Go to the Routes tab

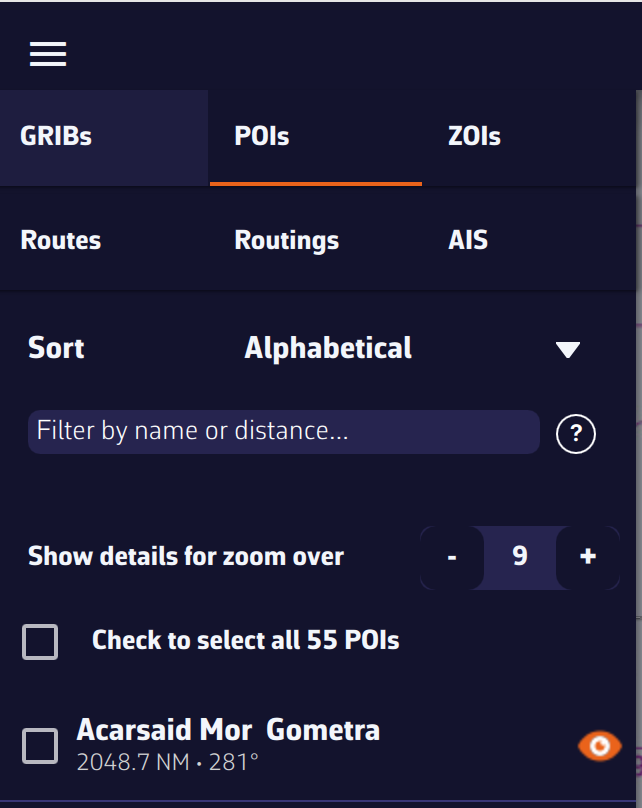pos(61,241)
